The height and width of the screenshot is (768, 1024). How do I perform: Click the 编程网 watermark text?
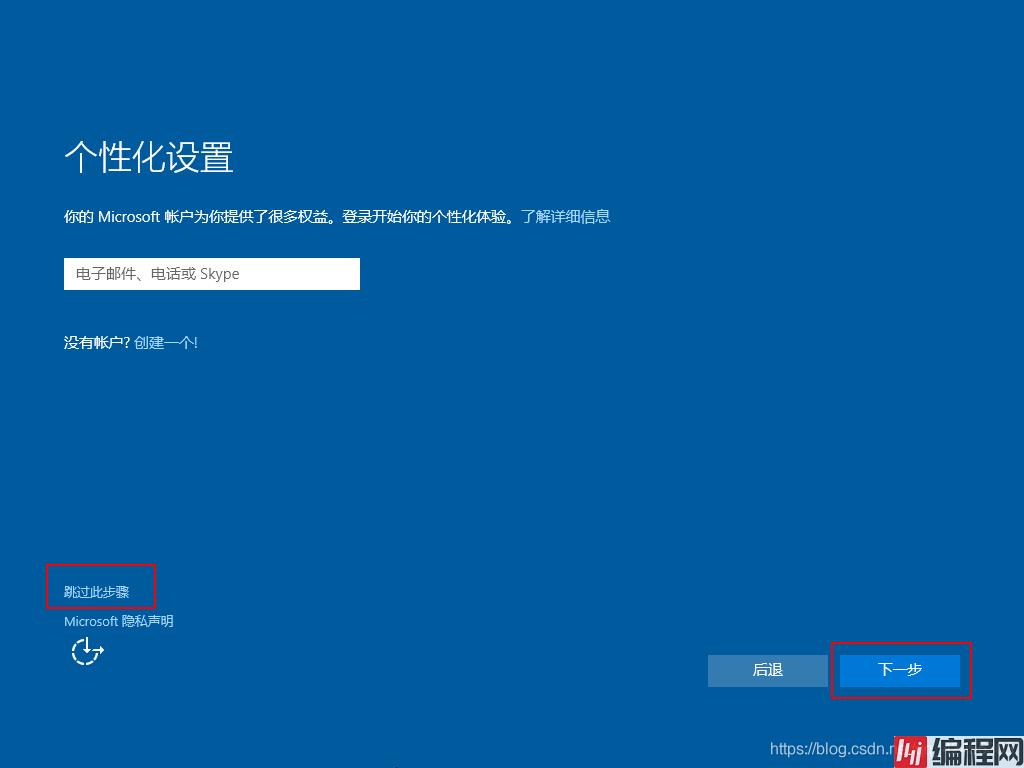point(973,750)
